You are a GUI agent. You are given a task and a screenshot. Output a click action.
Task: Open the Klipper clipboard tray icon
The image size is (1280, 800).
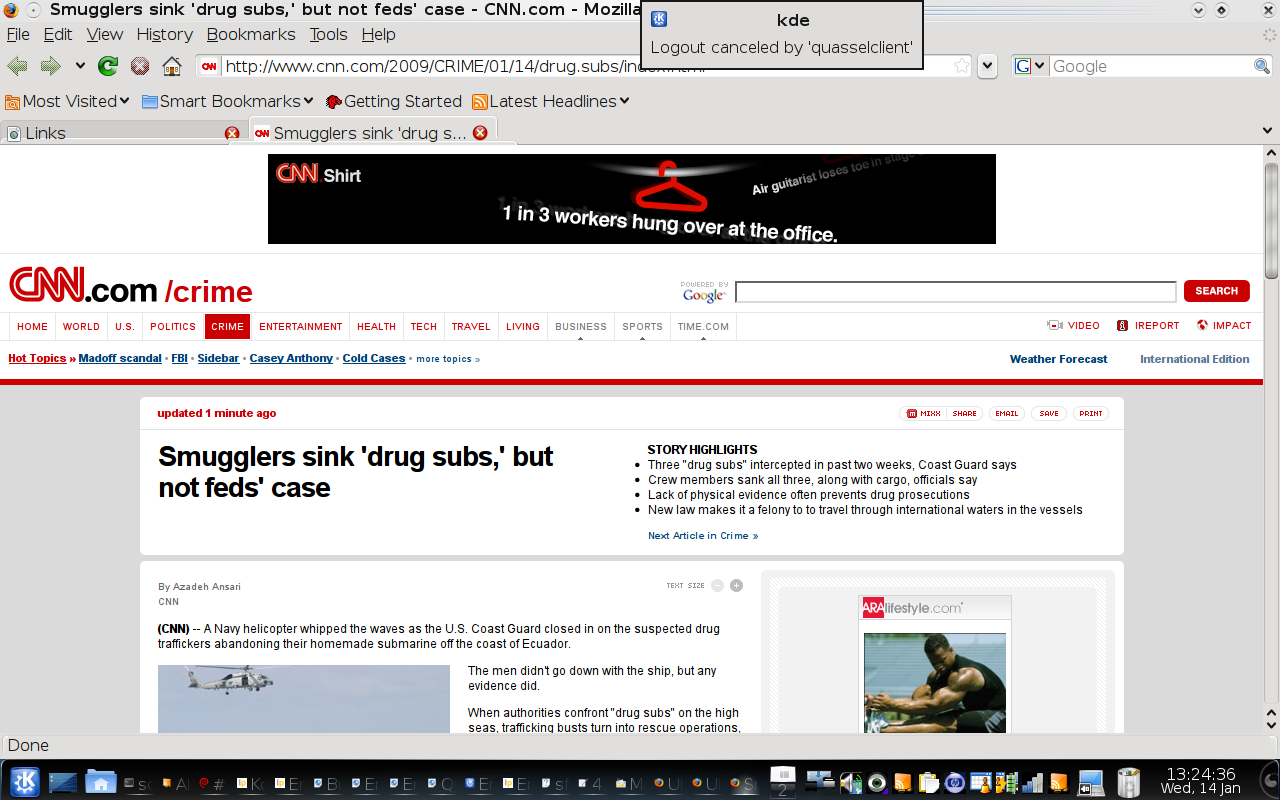tap(929, 783)
